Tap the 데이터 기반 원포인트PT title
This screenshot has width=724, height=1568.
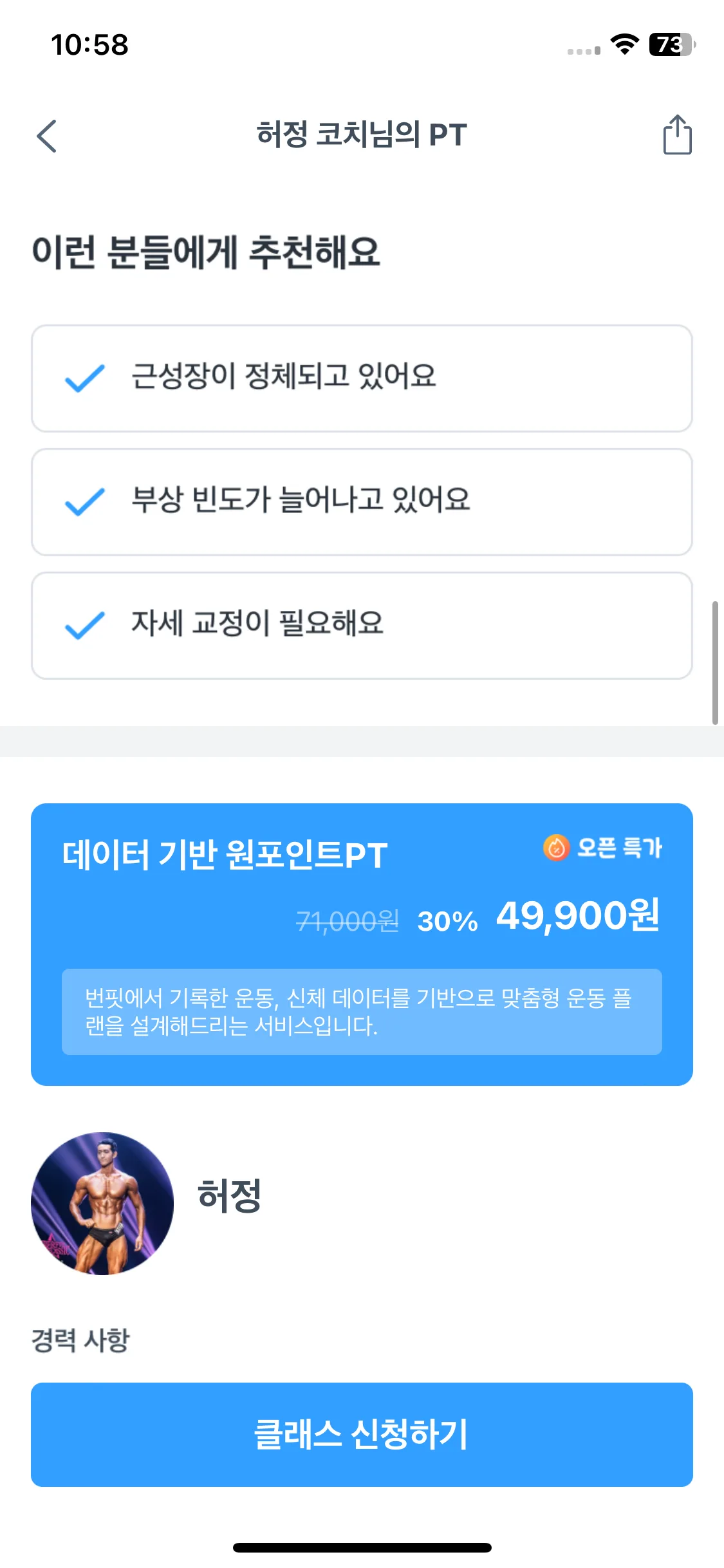tap(225, 855)
